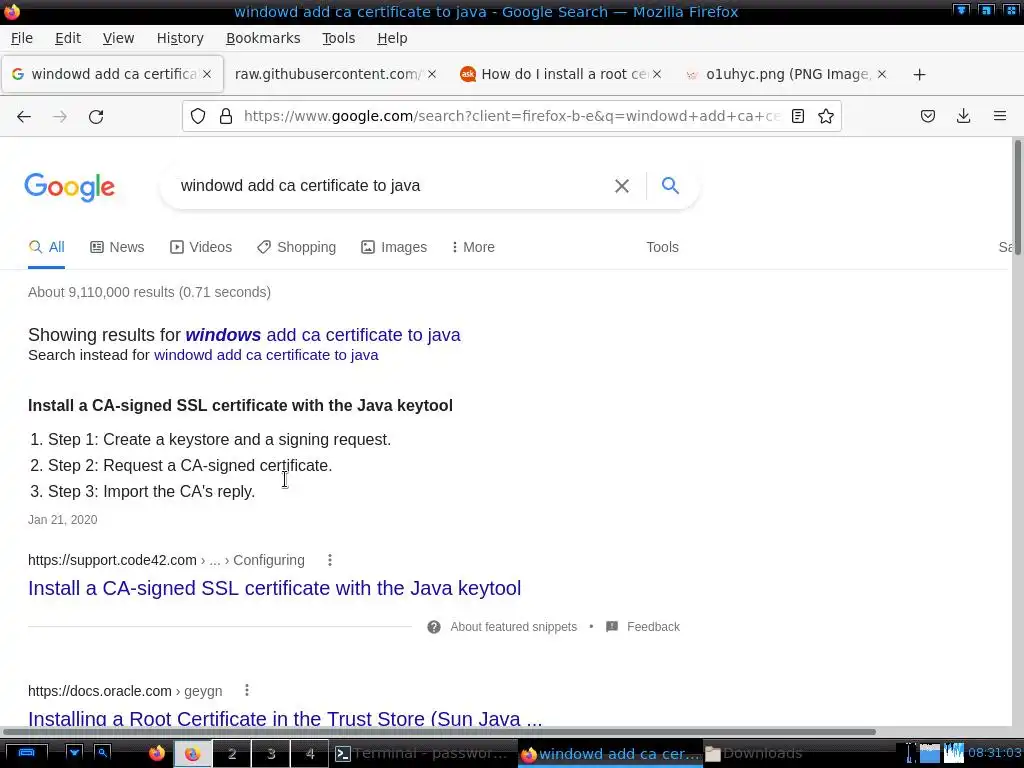Switch to workspace 3 in taskbar
The width and height of the screenshot is (1024, 768).
point(271,754)
